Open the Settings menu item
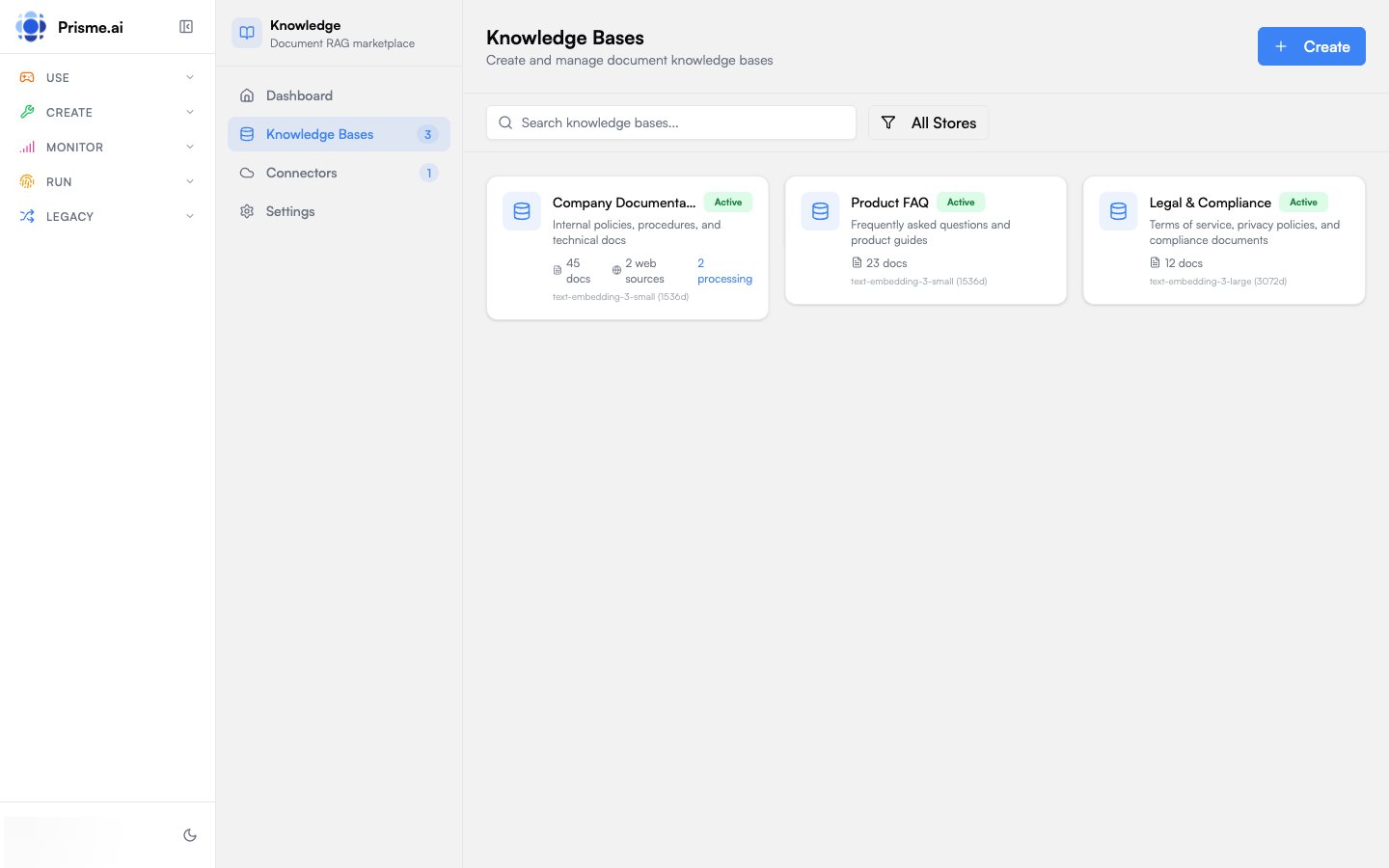 click(339, 211)
